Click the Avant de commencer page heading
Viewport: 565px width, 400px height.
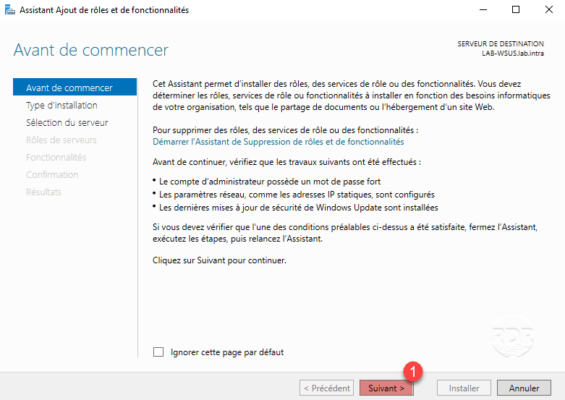tap(91, 50)
